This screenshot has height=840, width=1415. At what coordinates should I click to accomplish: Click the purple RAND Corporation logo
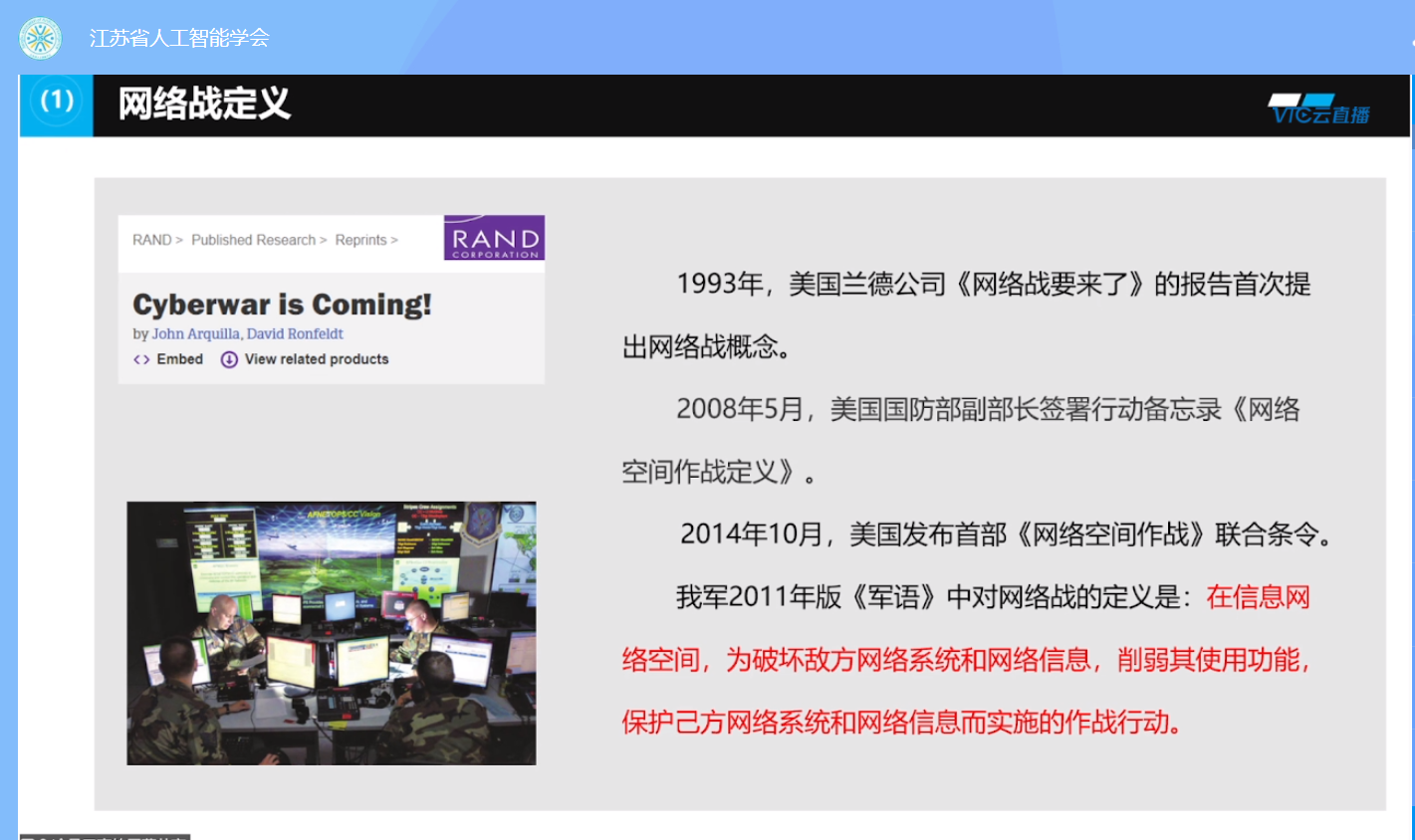[x=494, y=238]
